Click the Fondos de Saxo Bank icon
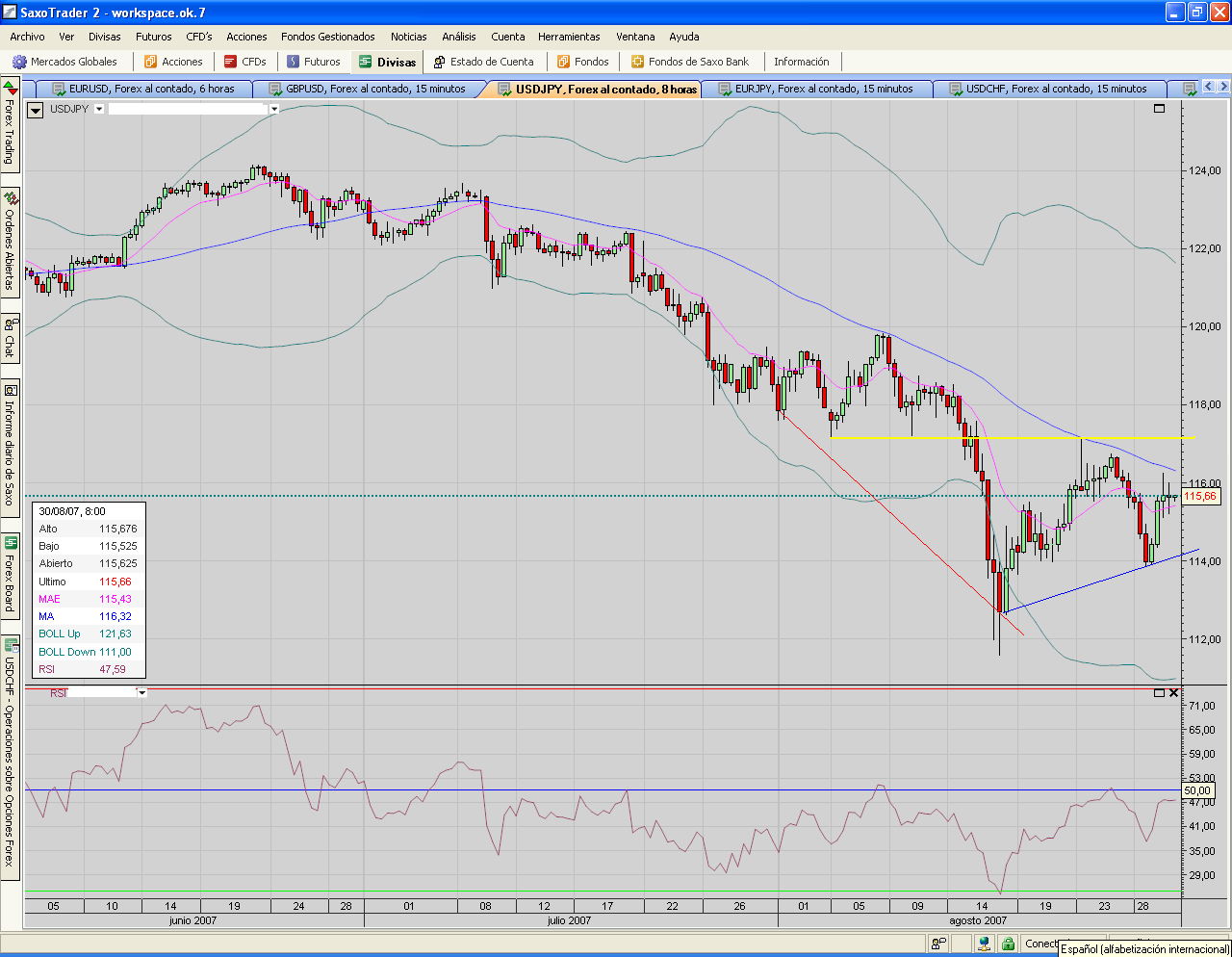The width and height of the screenshot is (1232, 957). [x=637, y=62]
